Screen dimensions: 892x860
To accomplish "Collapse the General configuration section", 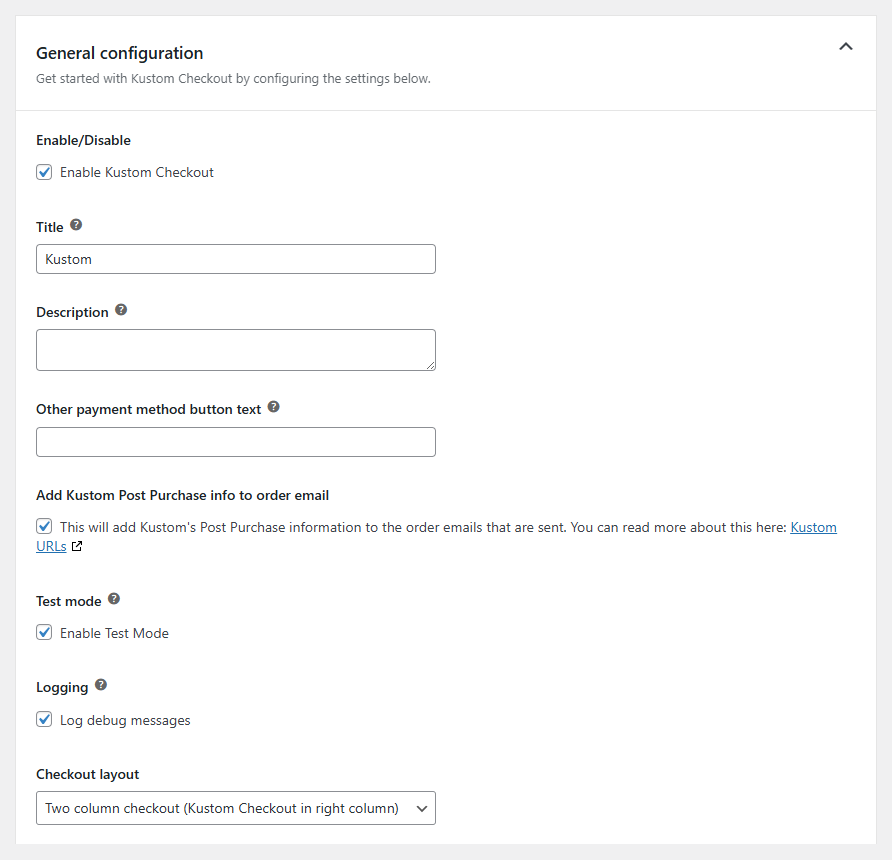I will click(845, 46).
